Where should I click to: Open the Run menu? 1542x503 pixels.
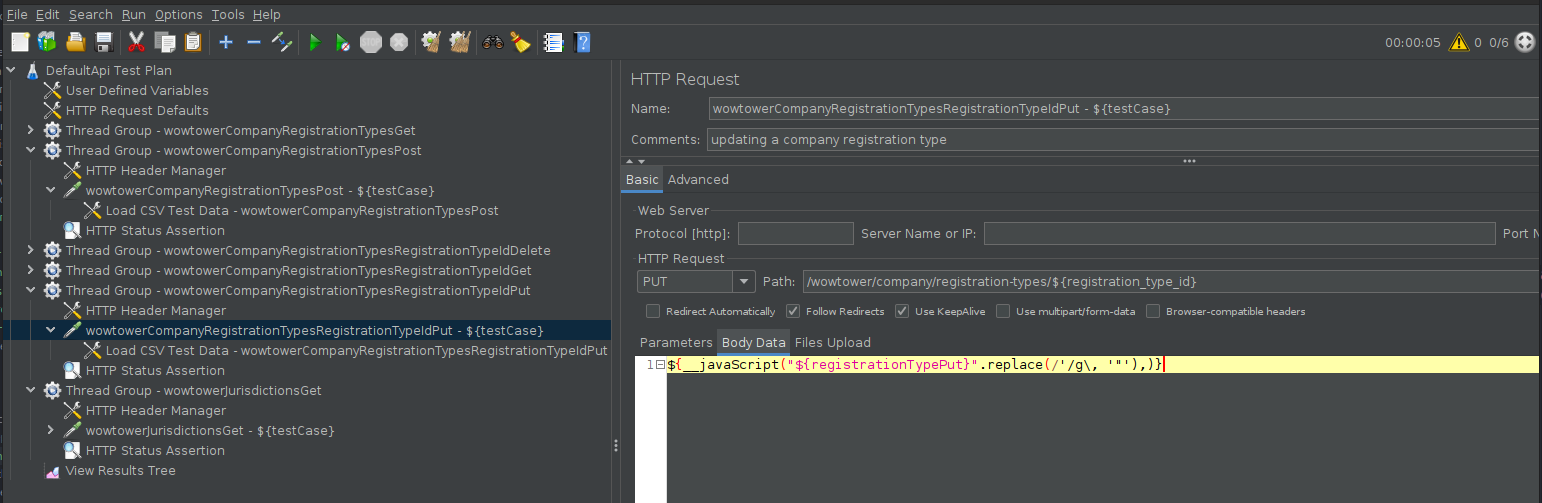coord(134,14)
